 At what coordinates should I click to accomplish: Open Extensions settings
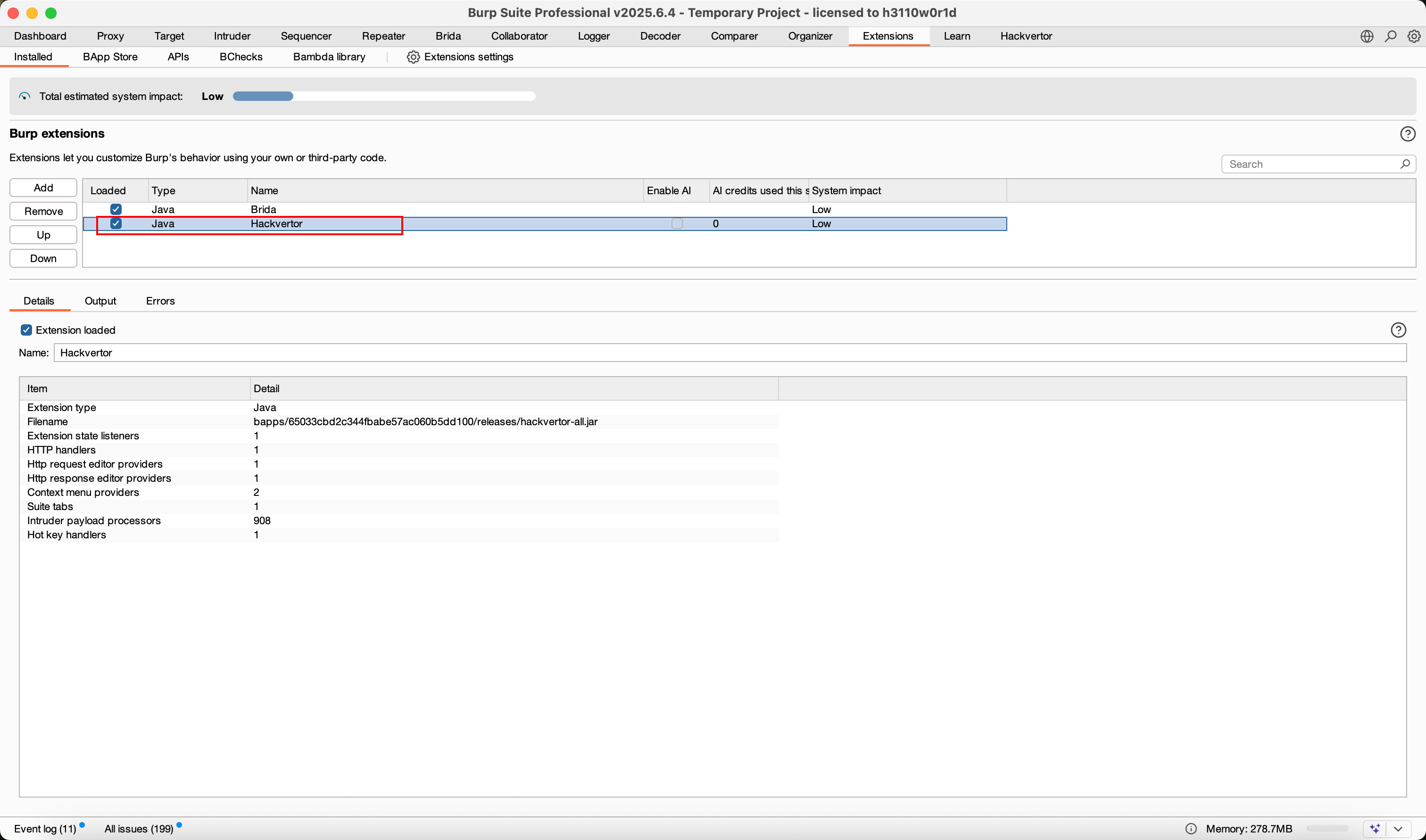pyautogui.click(x=460, y=57)
